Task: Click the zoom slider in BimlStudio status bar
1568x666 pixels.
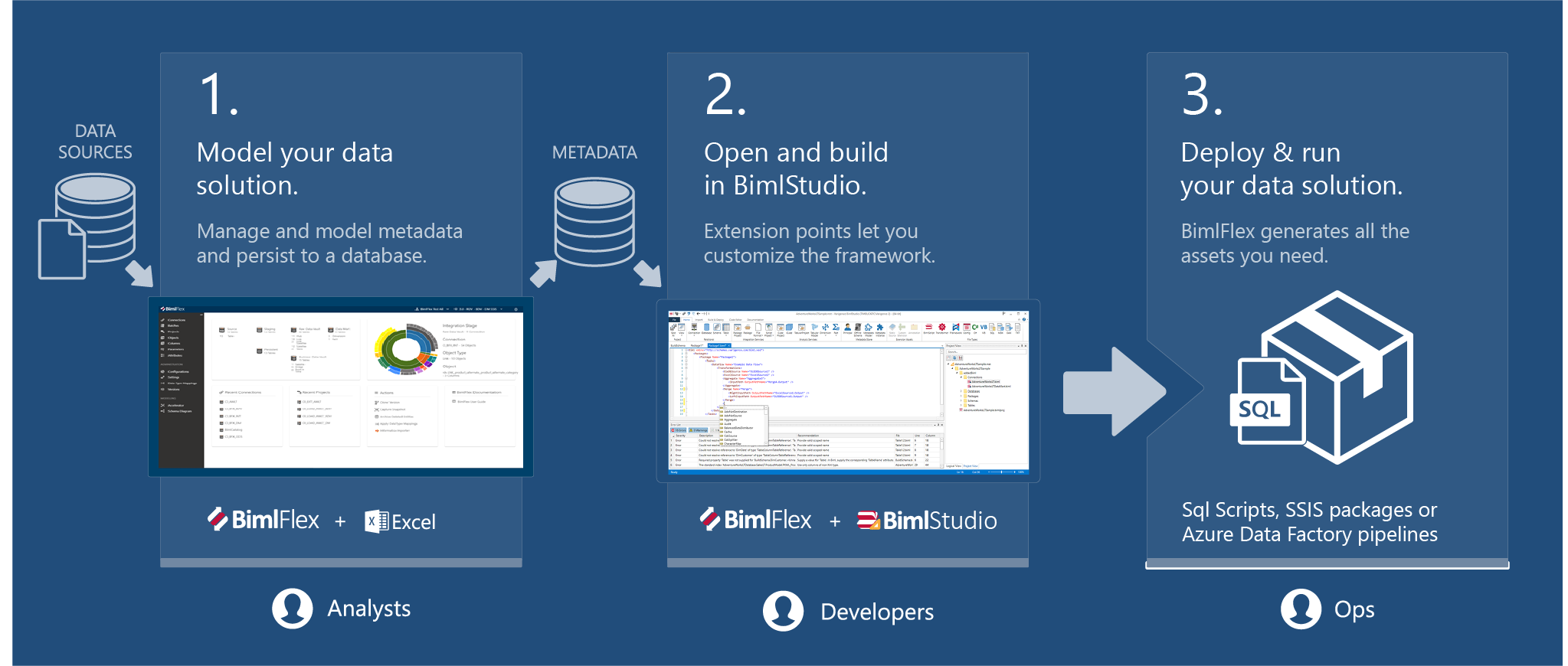Action: coord(1002,472)
